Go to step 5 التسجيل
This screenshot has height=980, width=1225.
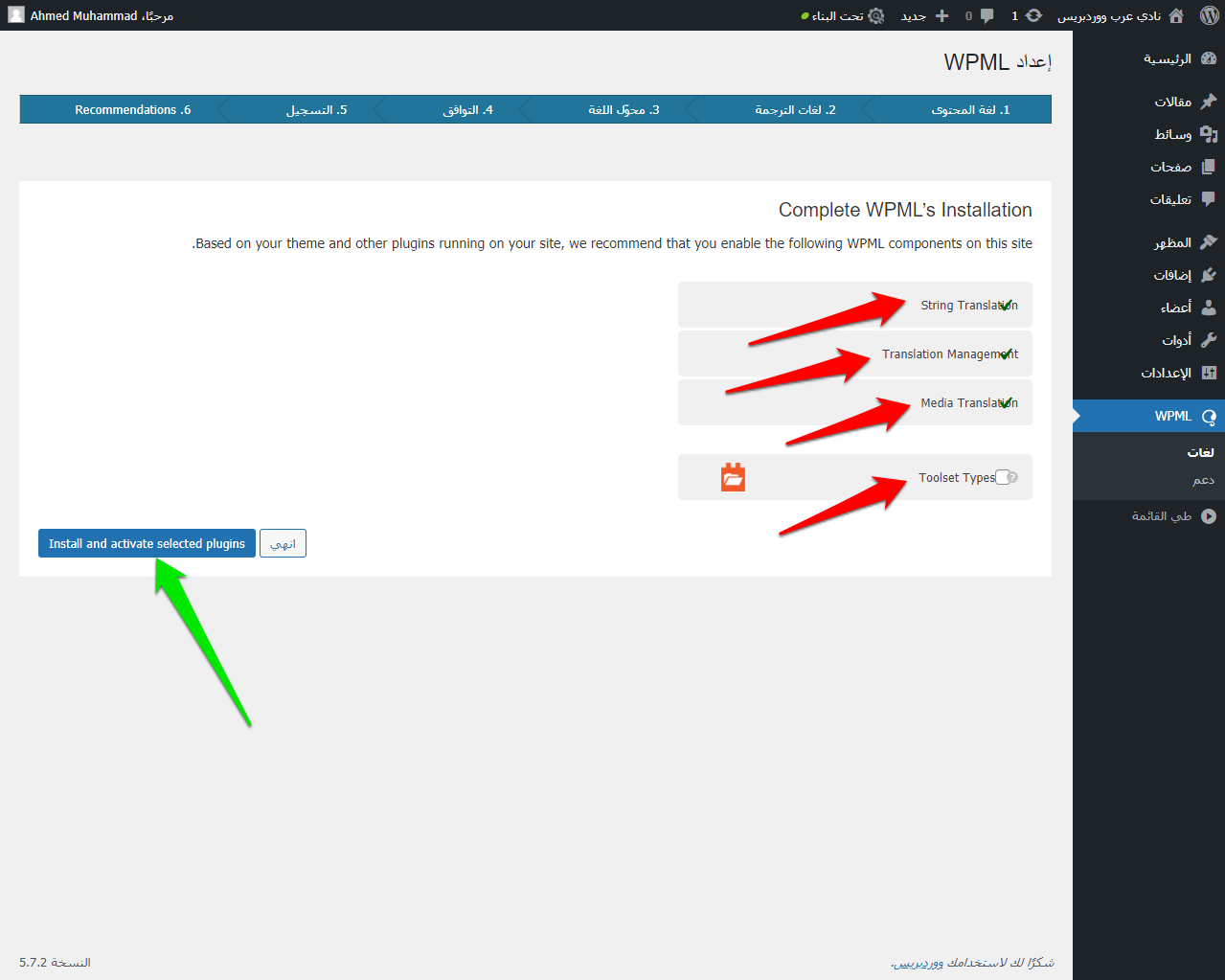pos(316,110)
